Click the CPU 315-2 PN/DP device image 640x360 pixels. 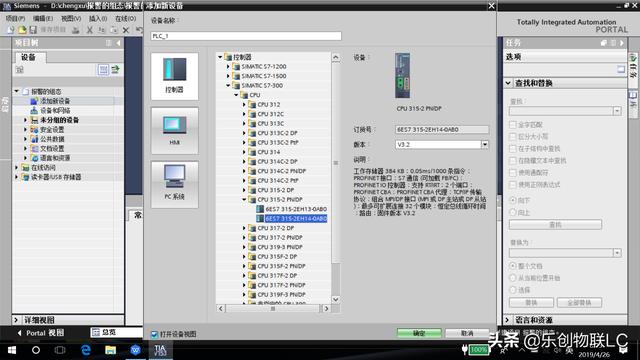[402, 76]
